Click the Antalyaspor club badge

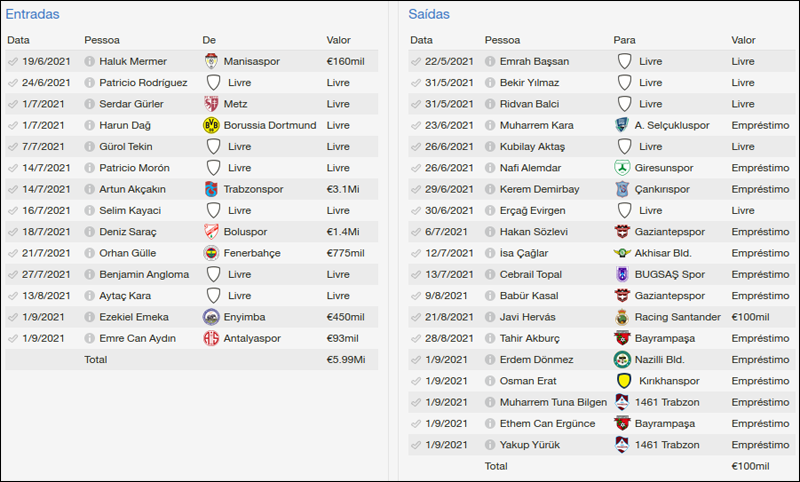[211, 338]
